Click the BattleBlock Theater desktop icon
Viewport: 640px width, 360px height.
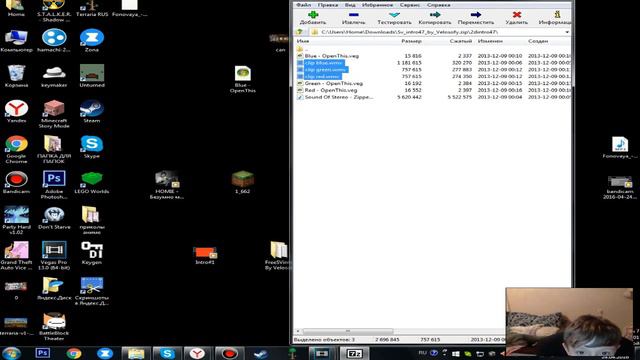point(54,327)
